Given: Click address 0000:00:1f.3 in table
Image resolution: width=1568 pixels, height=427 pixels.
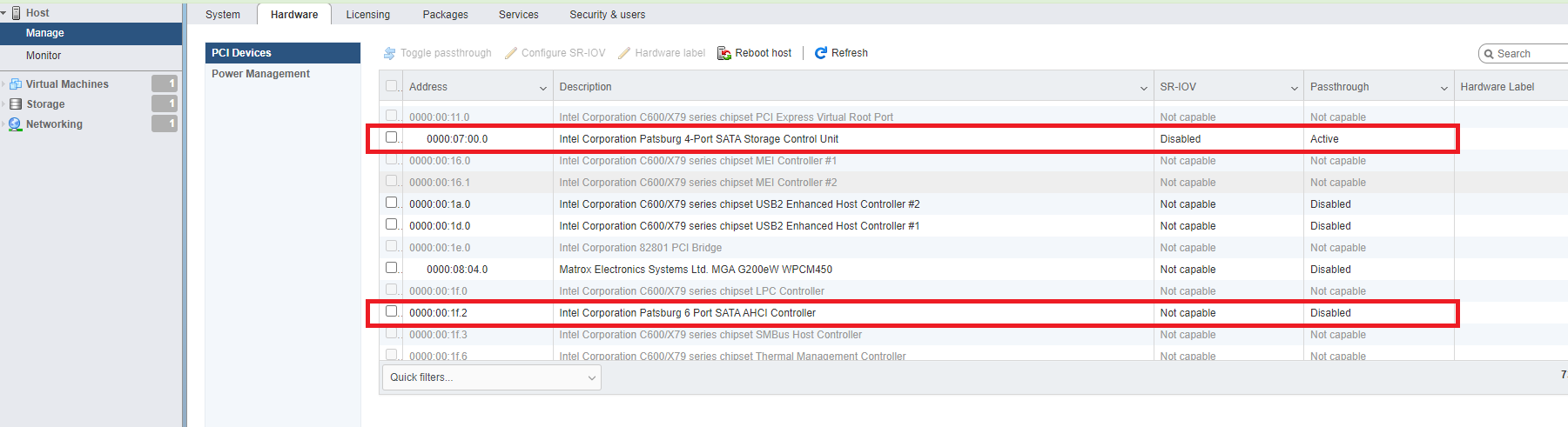Looking at the screenshot, I should [x=438, y=335].
